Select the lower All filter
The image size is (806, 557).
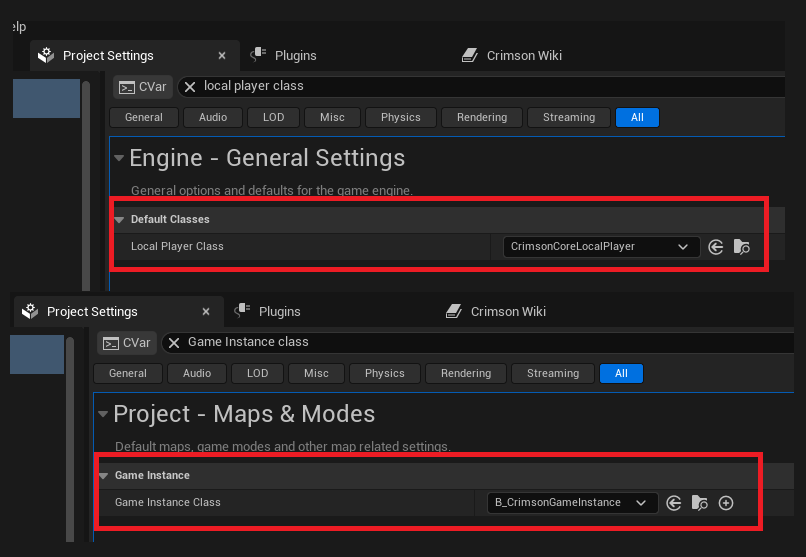(x=621, y=374)
